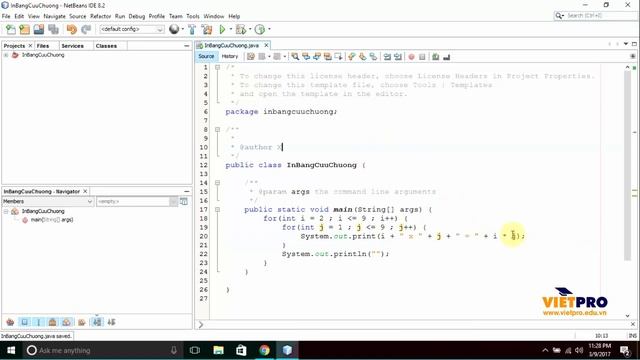This screenshot has width=640, height=360.
Task: Toggle Sort by Name in Navigator
Action: click(x=97, y=322)
